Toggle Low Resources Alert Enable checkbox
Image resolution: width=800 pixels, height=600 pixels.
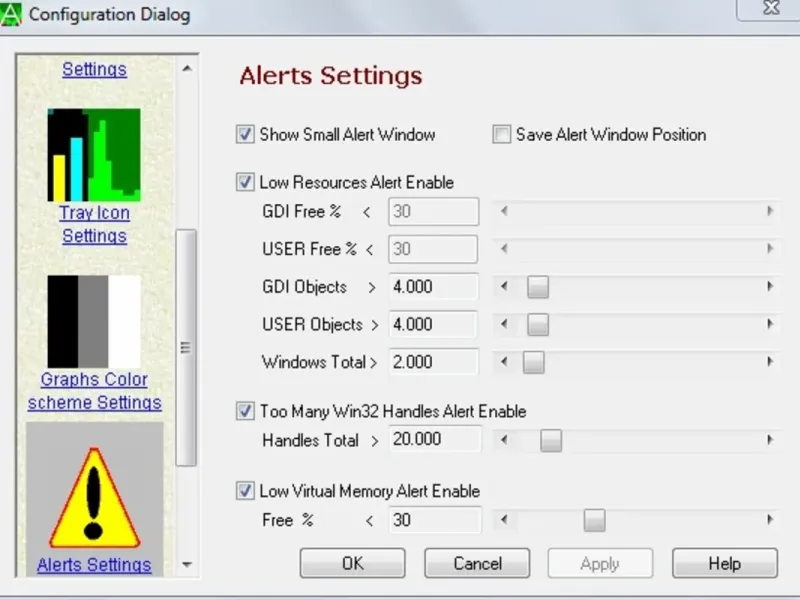click(x=245, y=182)
